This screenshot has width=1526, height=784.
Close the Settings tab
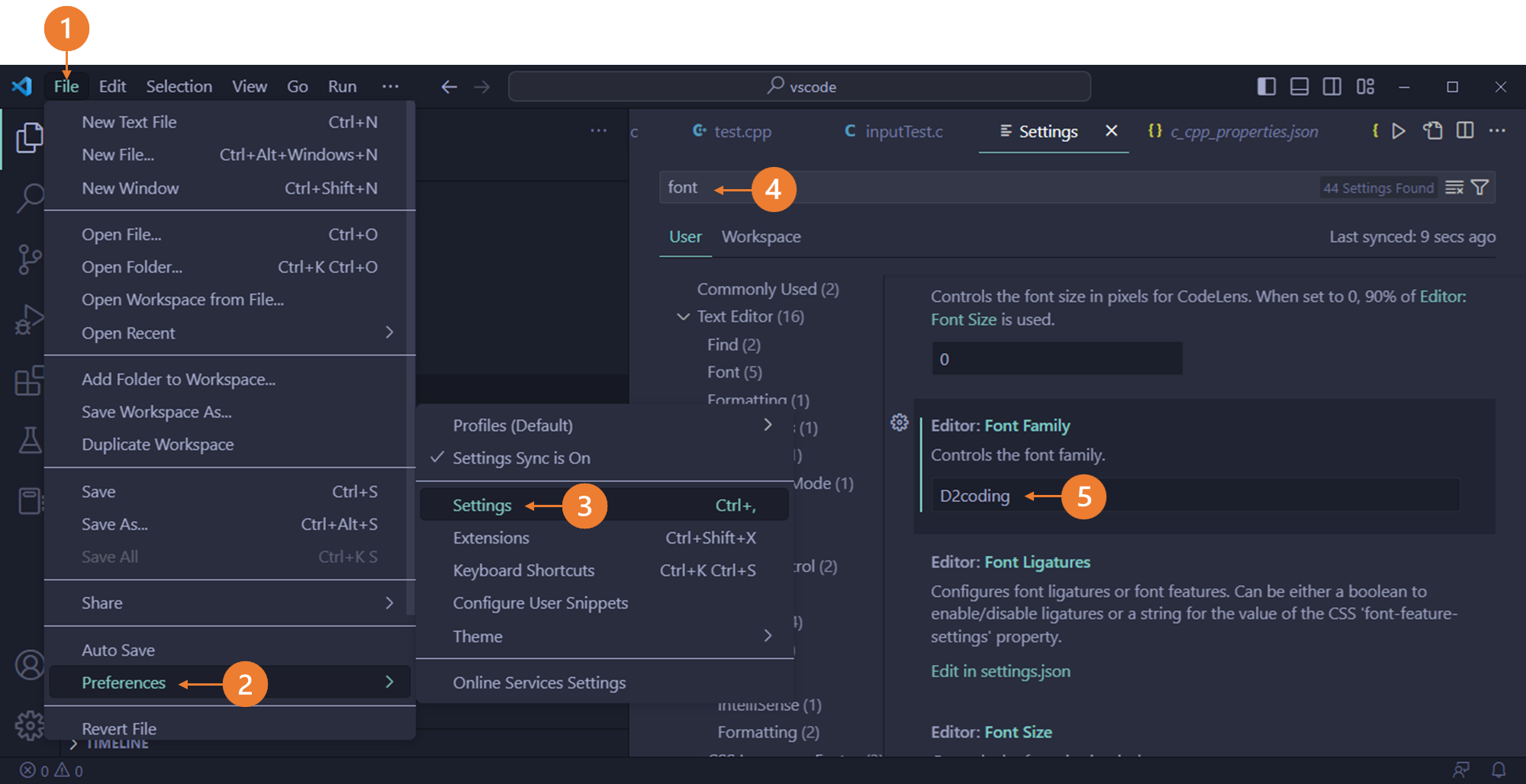pos(1112,130)
